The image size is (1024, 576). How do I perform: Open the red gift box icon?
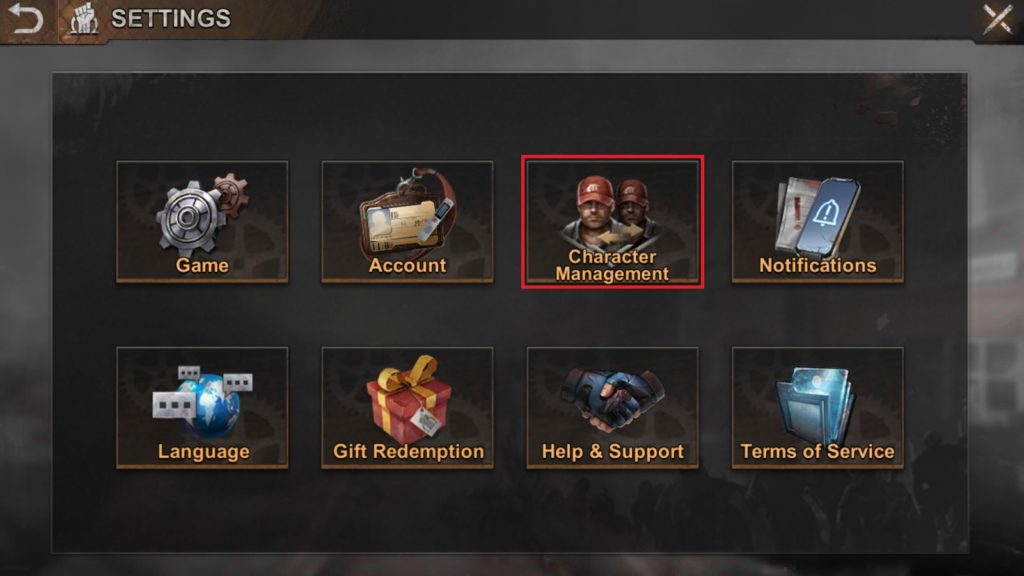coord(408,398)
